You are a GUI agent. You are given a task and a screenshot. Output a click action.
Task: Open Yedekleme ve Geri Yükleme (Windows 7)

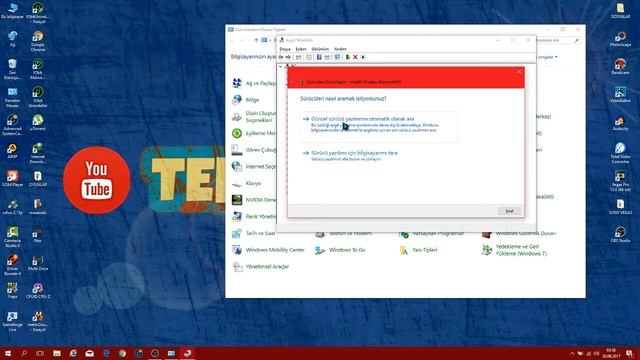[x=514, y=250]
